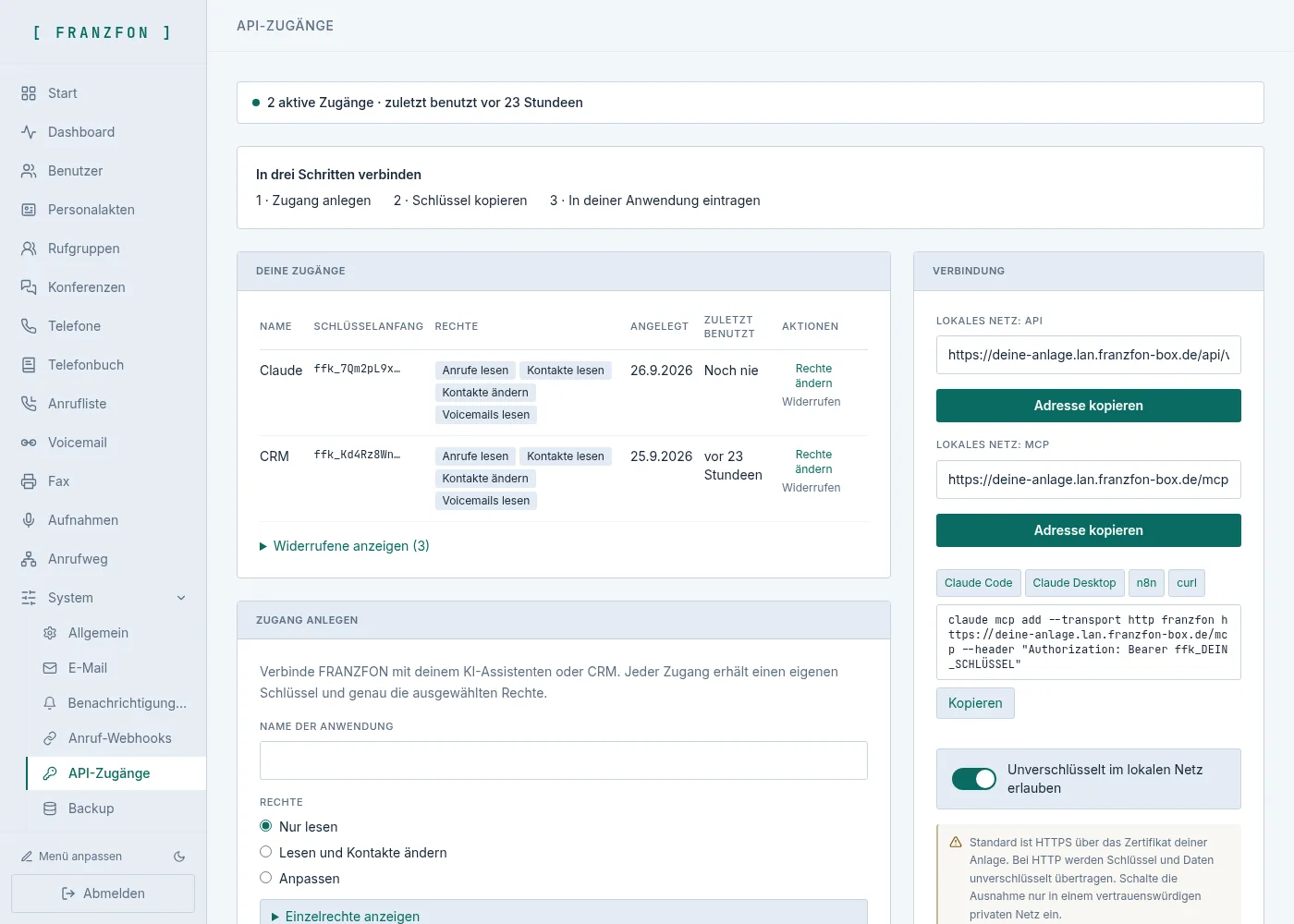
Task: Switch to the Claude Desktop tab
Action: [1074, 583]
